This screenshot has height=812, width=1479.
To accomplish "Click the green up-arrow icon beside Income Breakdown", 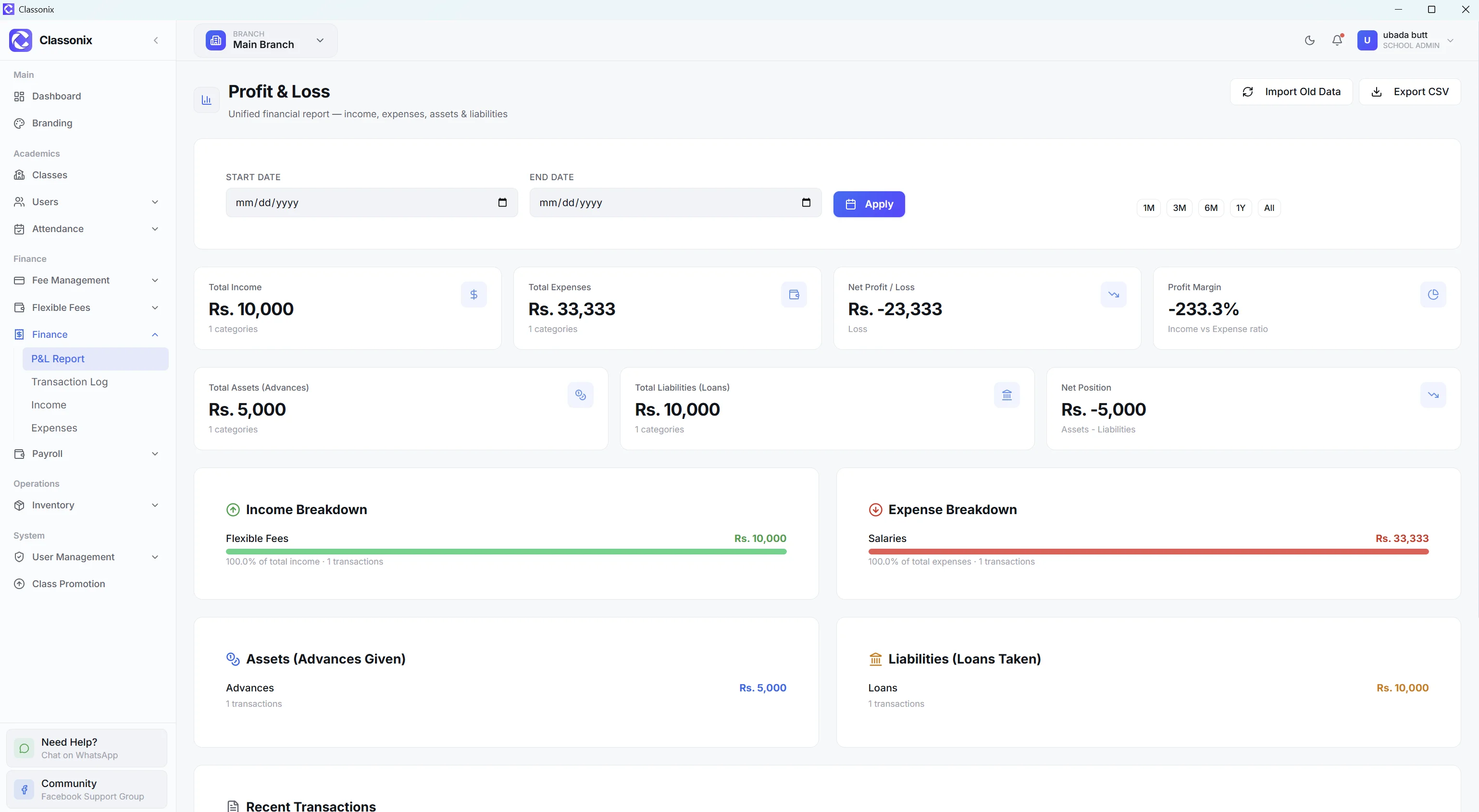I will point(233,510).
